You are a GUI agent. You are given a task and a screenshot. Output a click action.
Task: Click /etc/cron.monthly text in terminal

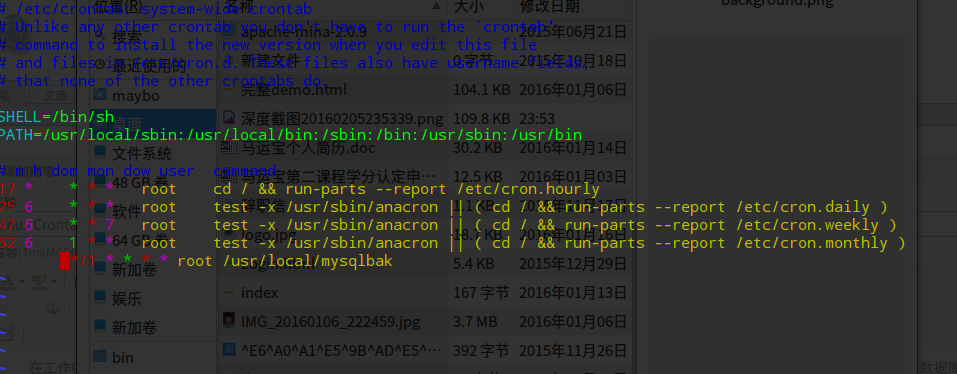812,243
